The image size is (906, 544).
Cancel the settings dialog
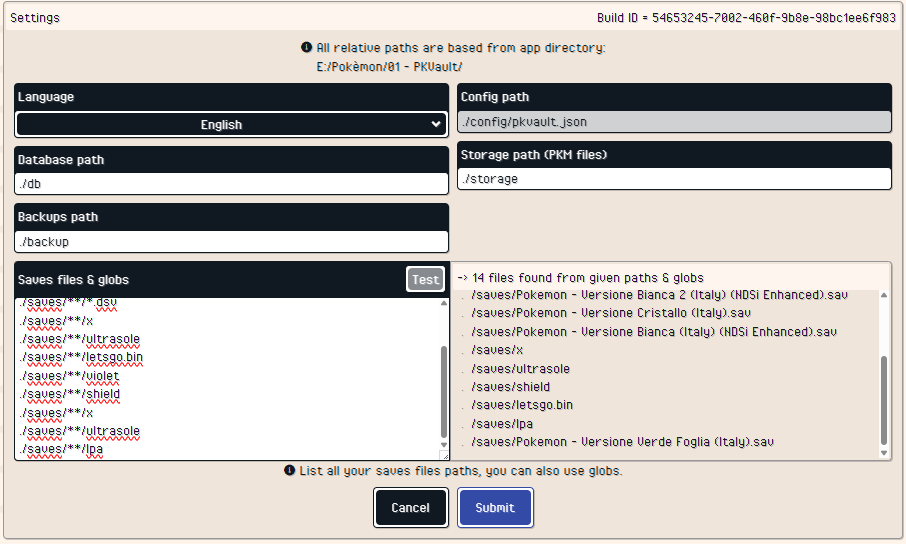[410, 508]
